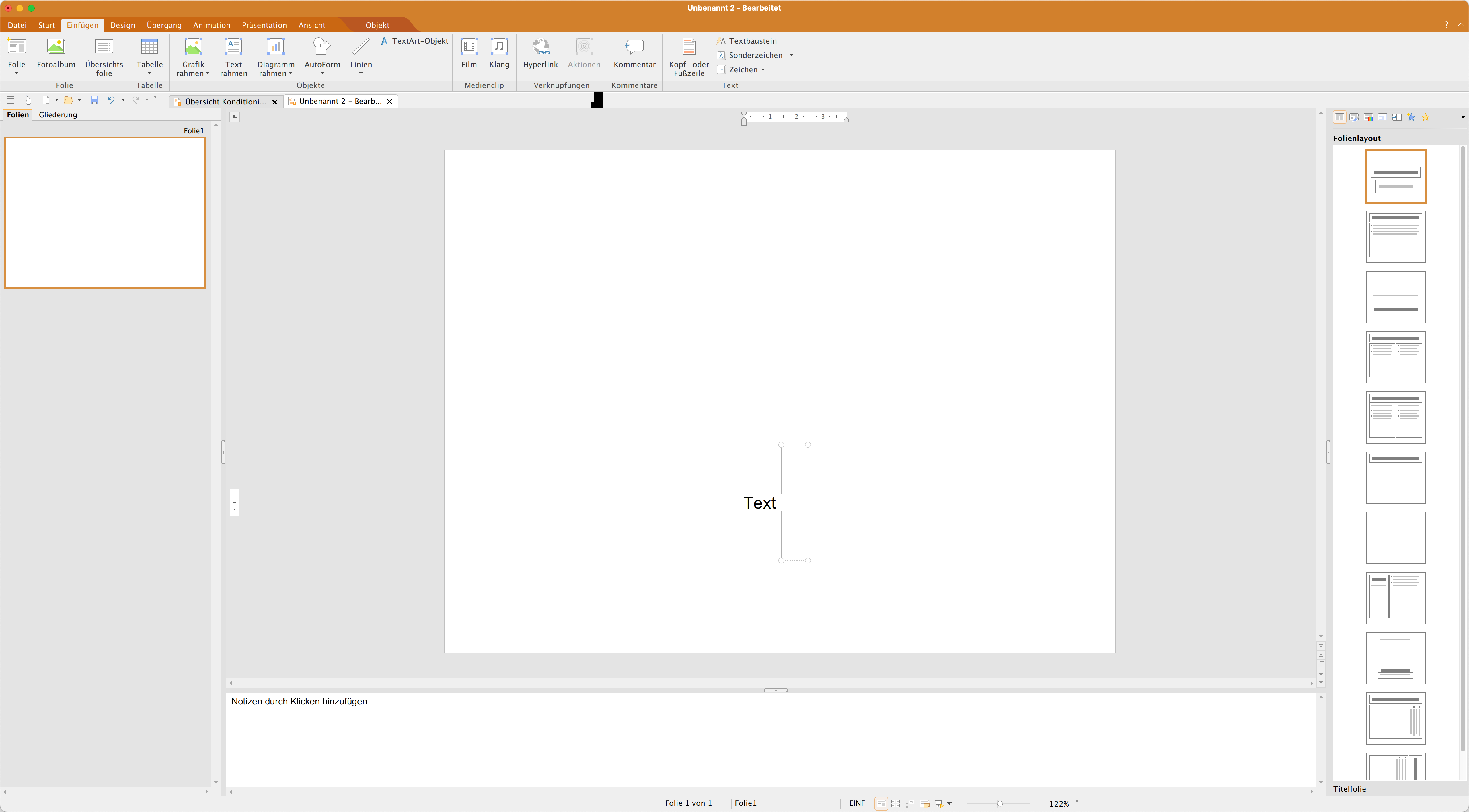
Task: Open the slideshow start dropdown in status bar
Action: [950, 803]
